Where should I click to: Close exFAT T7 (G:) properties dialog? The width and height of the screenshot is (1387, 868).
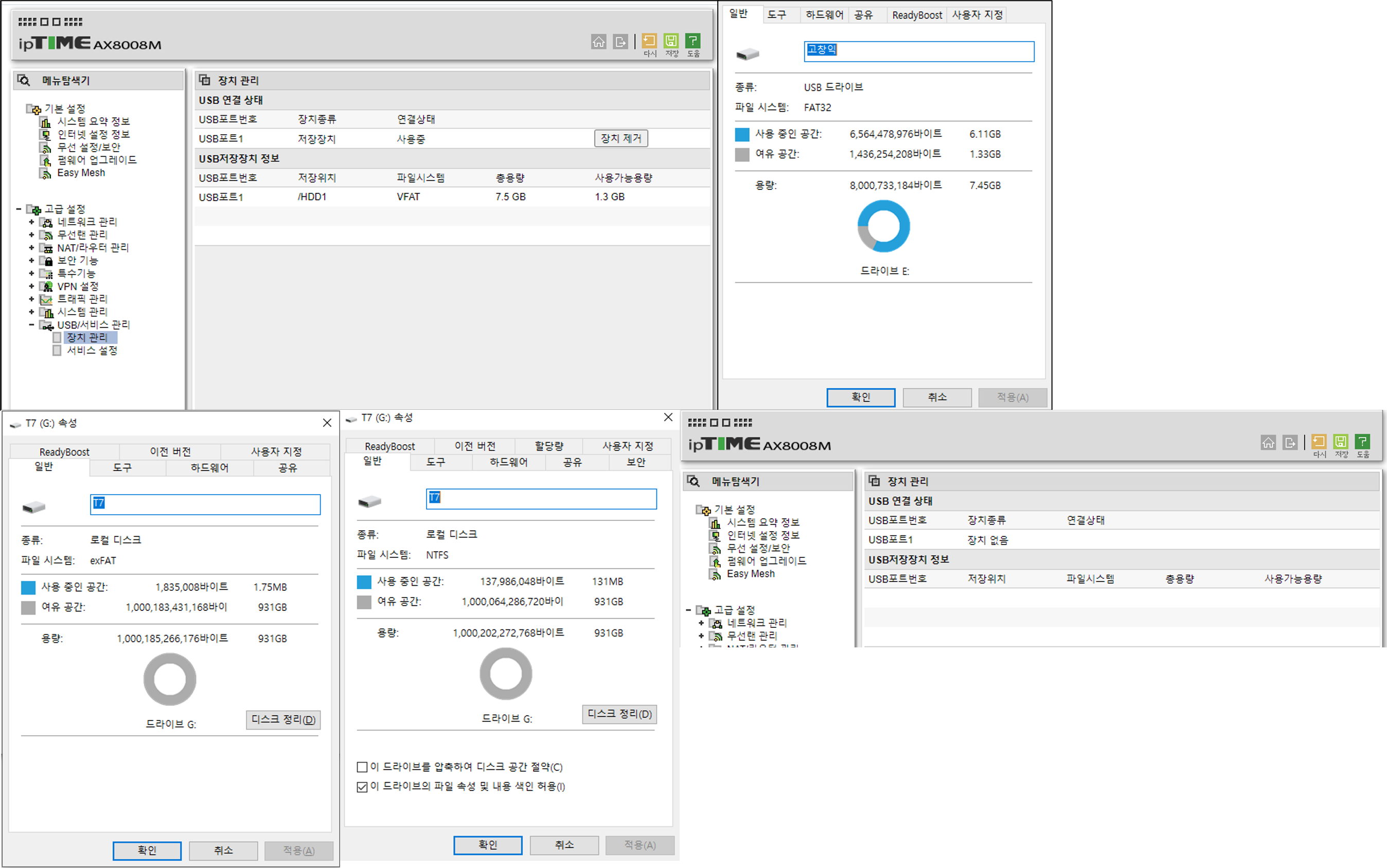(327, 423)
